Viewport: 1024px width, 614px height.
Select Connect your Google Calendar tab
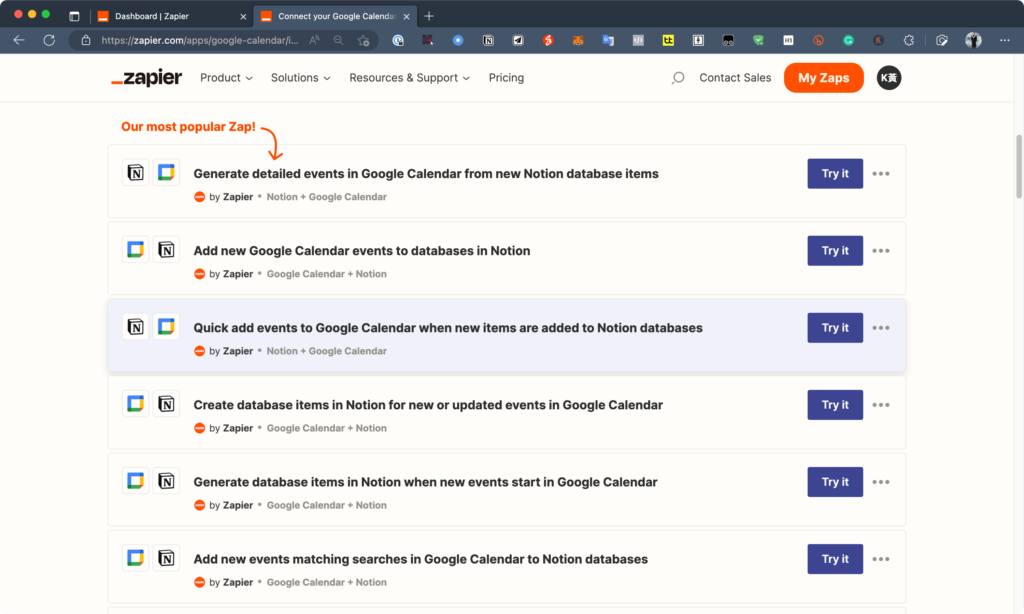(334, 16)
